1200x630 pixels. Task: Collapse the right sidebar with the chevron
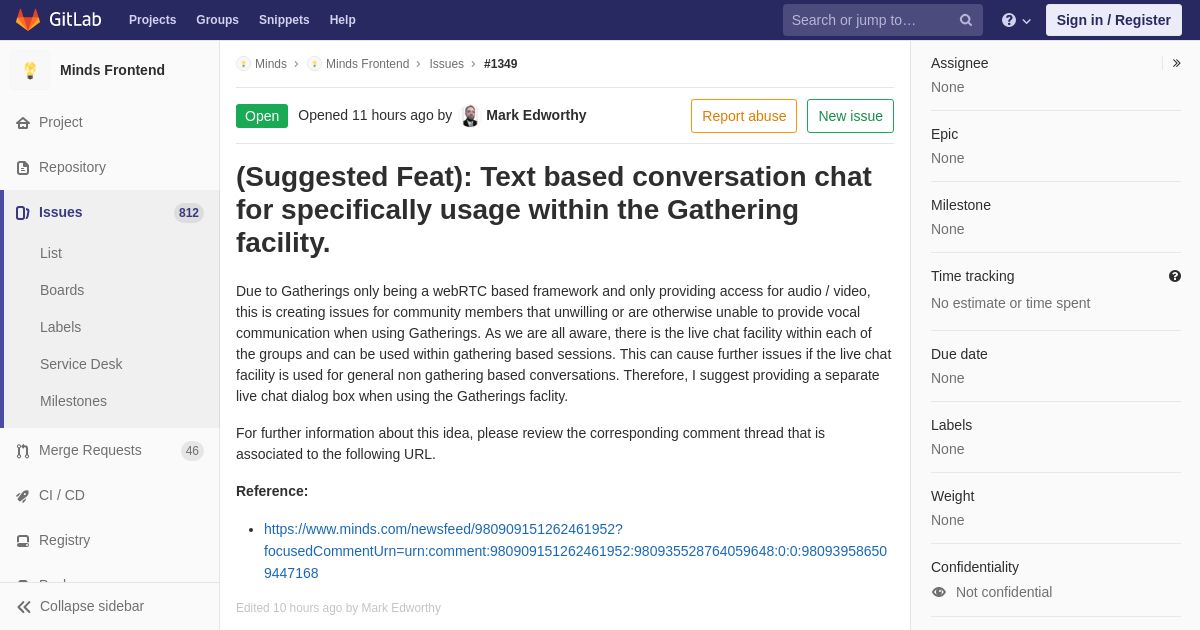(1176, 63)
